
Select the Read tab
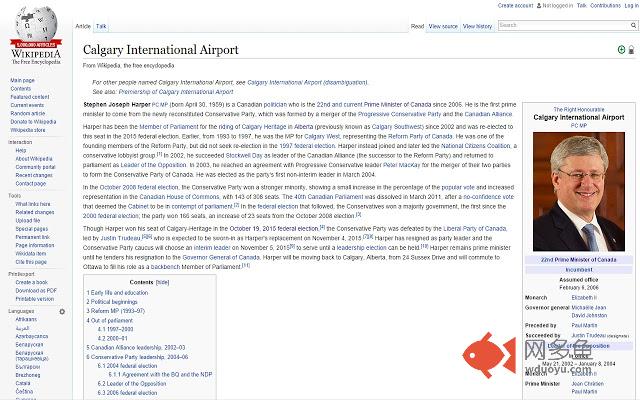click(417, 26)
